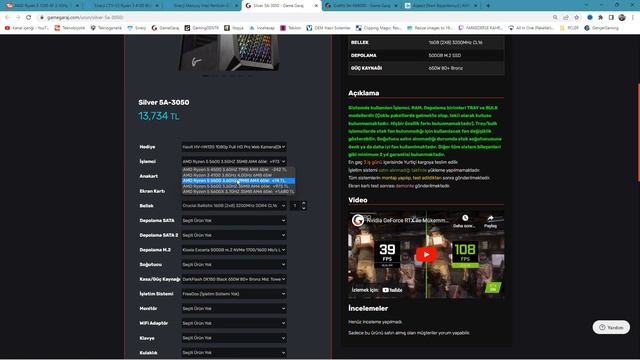Open the Clipping Magic bookmark
Screen dimensions: 640x360
[x=379, y=28]
